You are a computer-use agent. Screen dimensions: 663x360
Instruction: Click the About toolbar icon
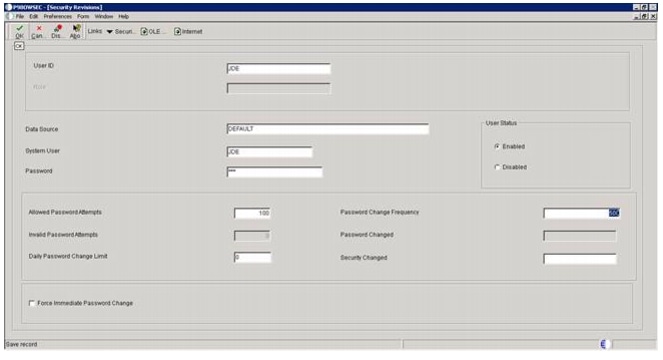76,28
